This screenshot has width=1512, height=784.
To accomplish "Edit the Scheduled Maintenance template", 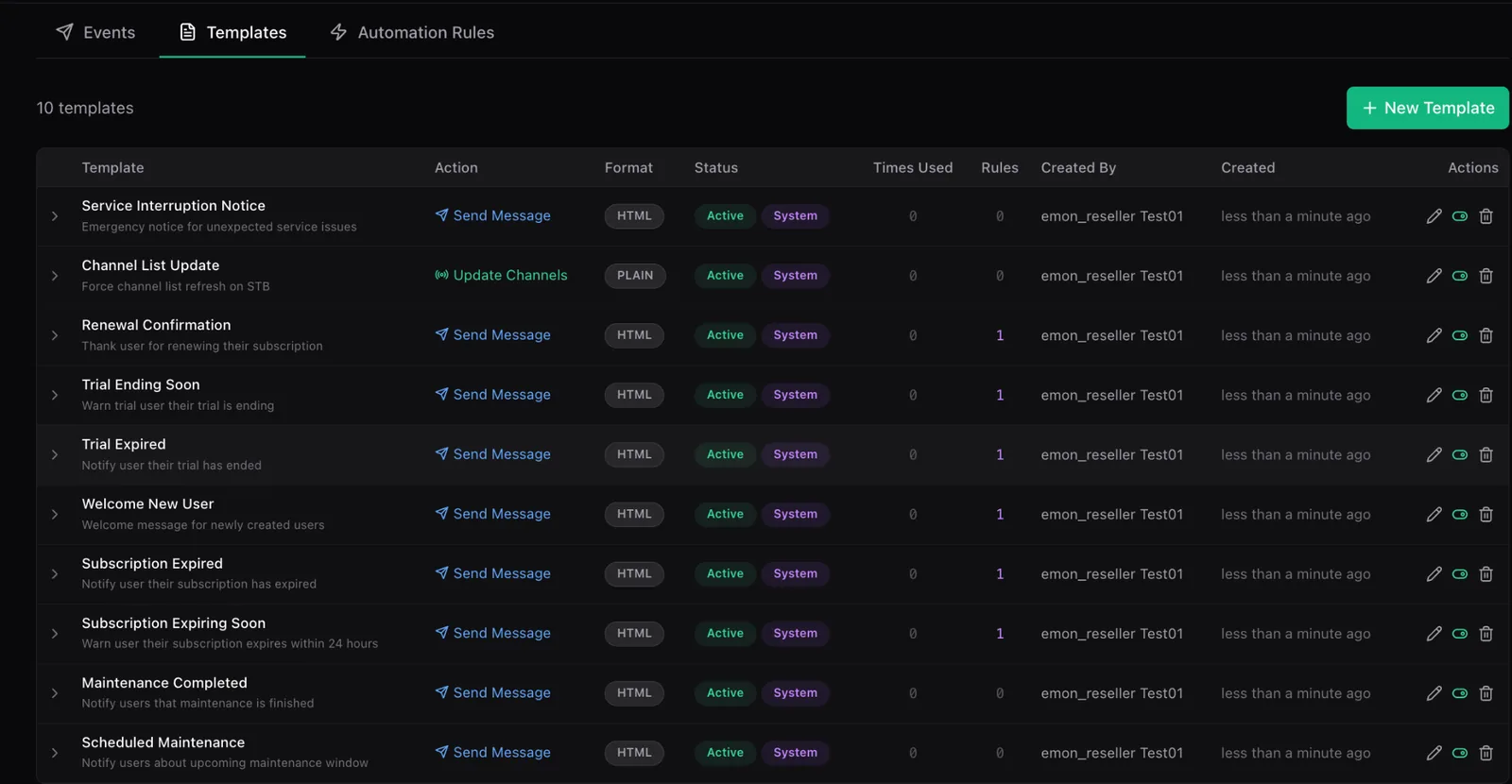I will pos(1434,753).
